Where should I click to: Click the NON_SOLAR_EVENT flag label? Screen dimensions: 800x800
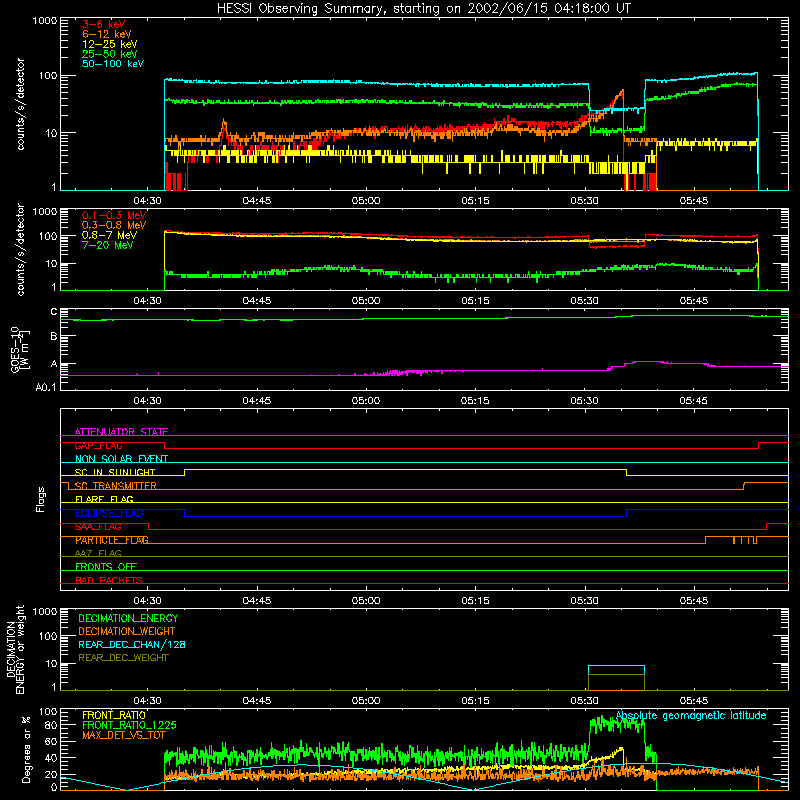[121, 459]
